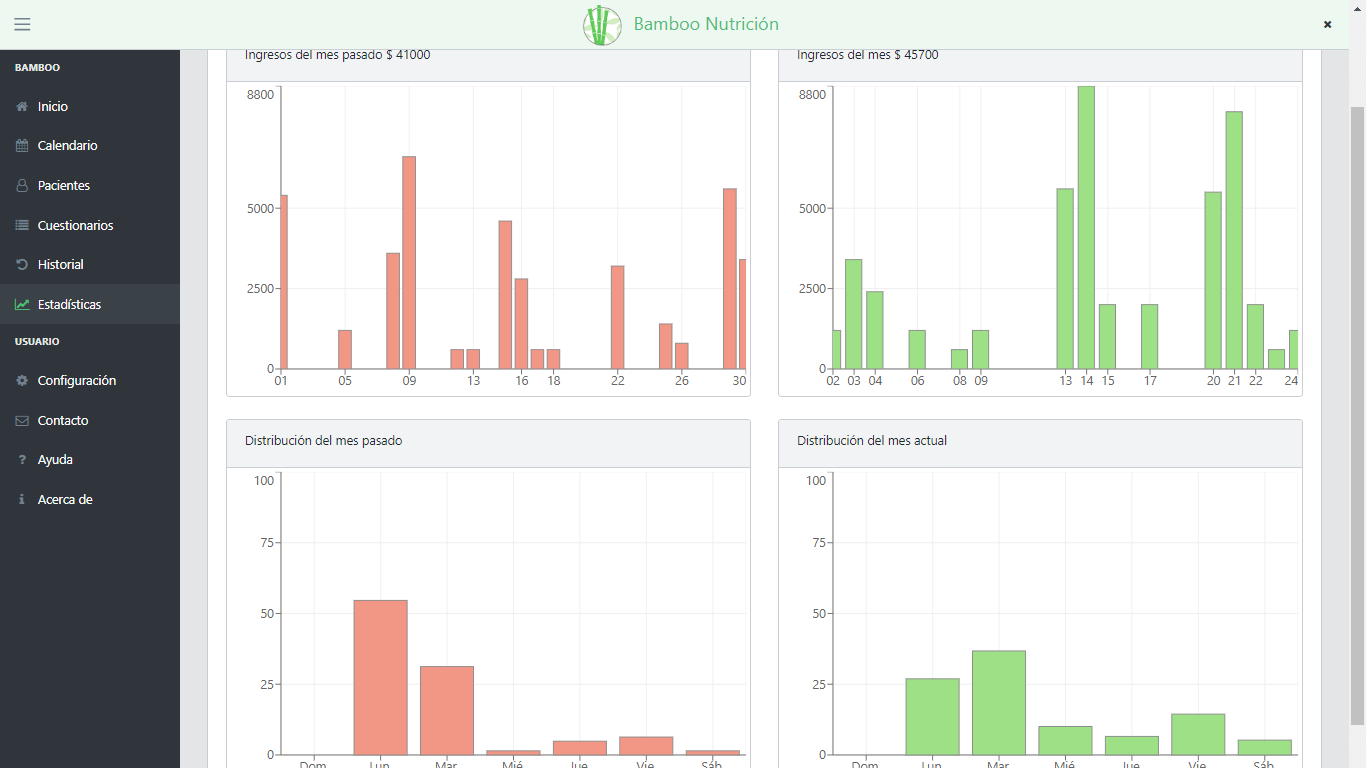This screenshot has height=768, width=1366.
Task: Click the red bar above day 05
Action: coord(345,350)
